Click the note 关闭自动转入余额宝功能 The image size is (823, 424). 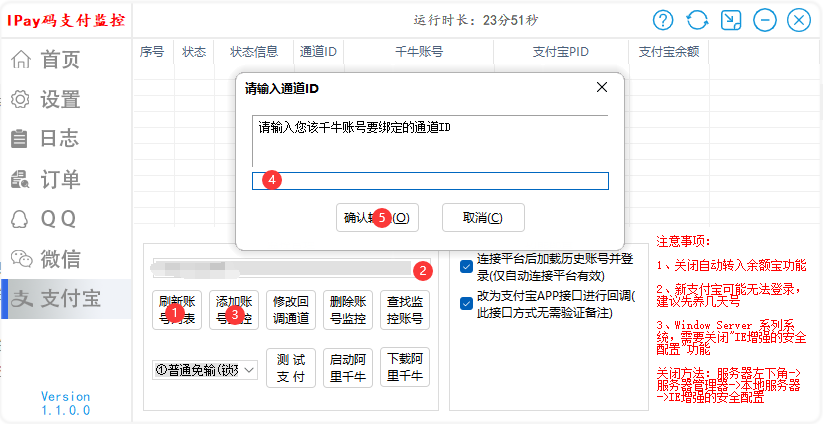(731, 266)
